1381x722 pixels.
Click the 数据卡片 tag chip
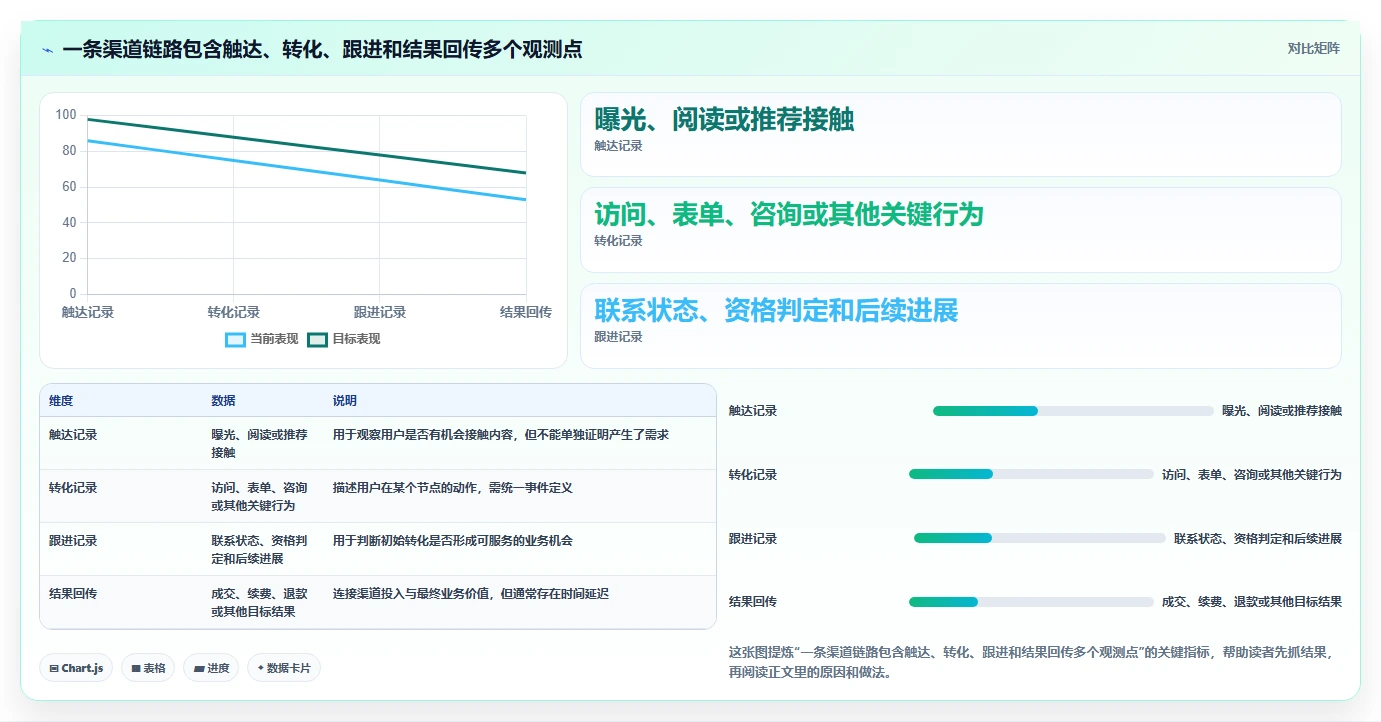(x=284, y=668)
